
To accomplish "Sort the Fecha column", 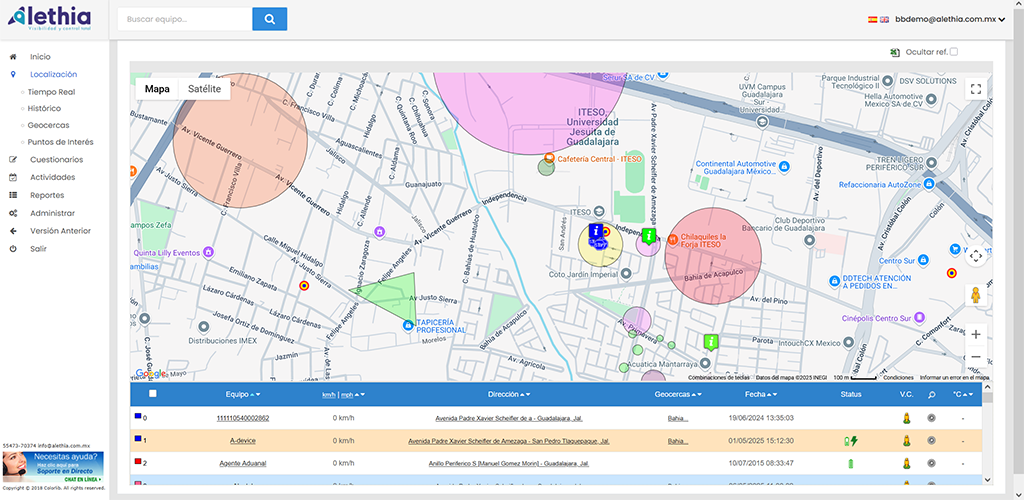I will pyautogui.click(x=761, y=394).
